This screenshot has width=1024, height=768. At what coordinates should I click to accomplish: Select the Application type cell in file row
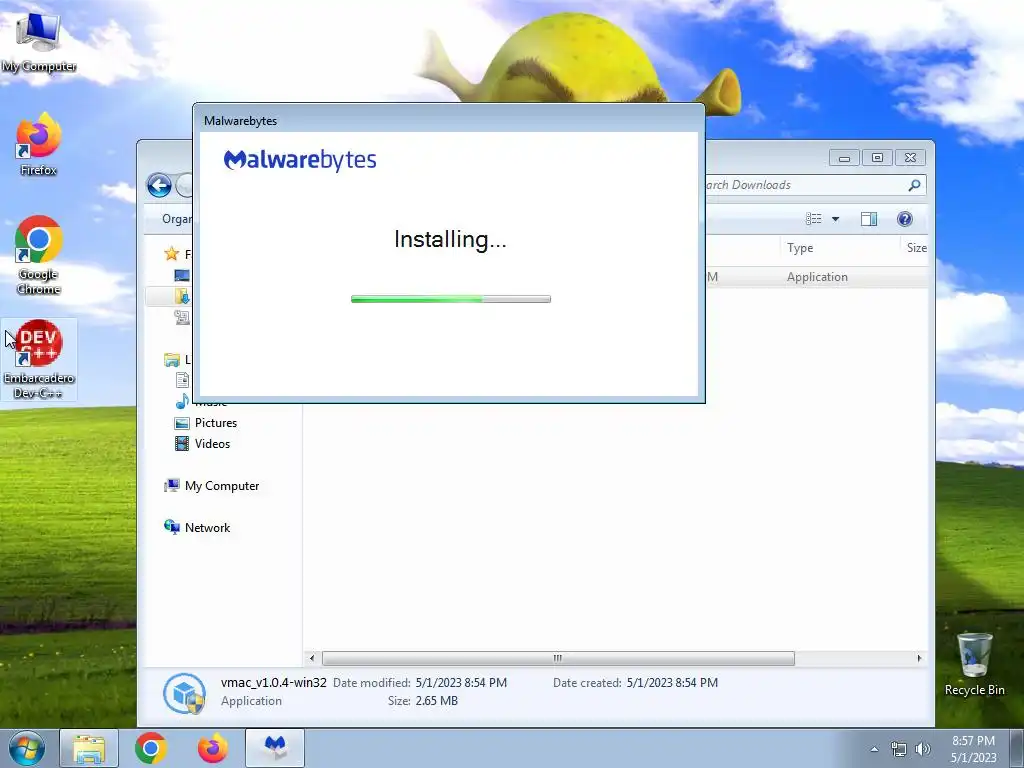click(x=817, y=277)
